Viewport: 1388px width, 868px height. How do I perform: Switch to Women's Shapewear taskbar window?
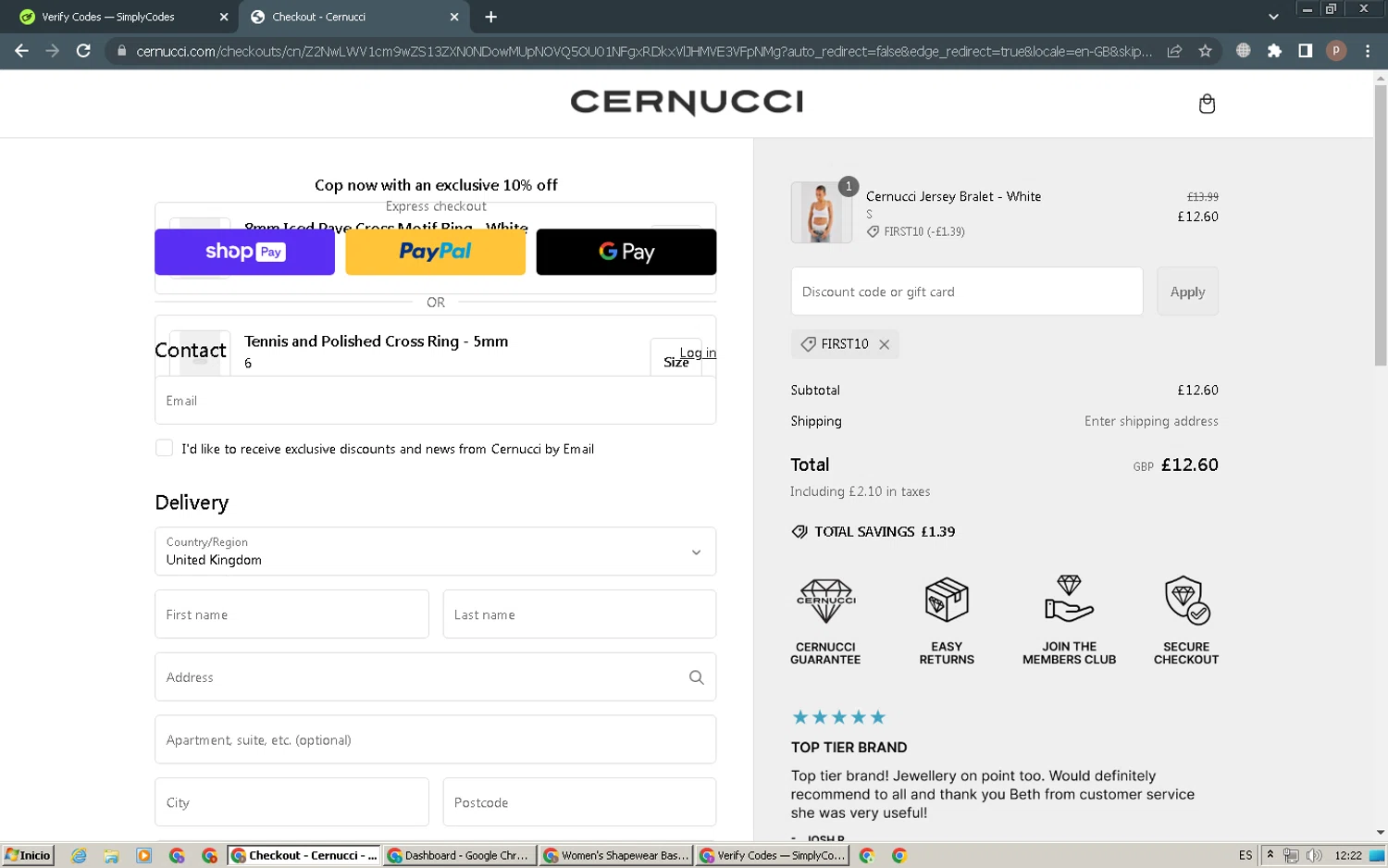point(615,856)
